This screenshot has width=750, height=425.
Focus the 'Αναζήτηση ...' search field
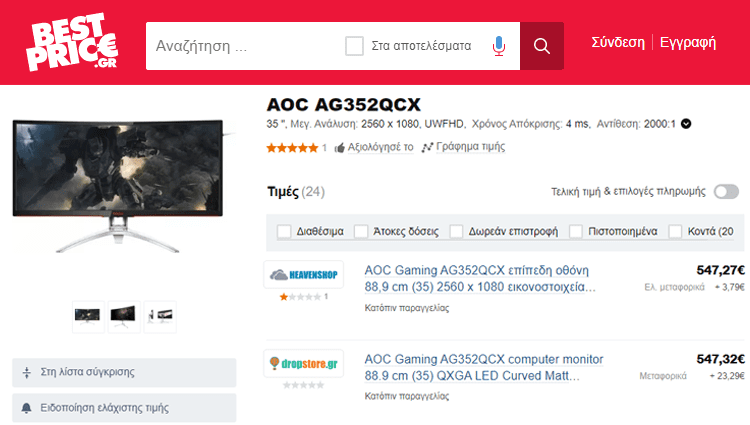244,46
